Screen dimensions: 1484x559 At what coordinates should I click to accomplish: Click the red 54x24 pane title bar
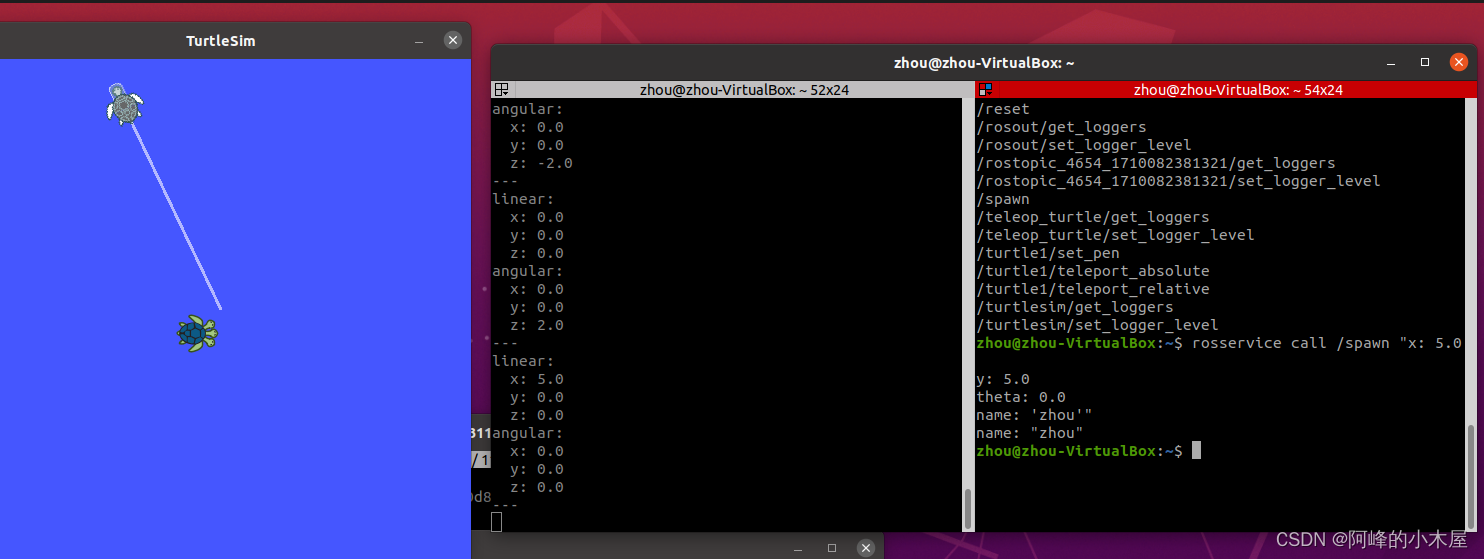coord(1227,89)
